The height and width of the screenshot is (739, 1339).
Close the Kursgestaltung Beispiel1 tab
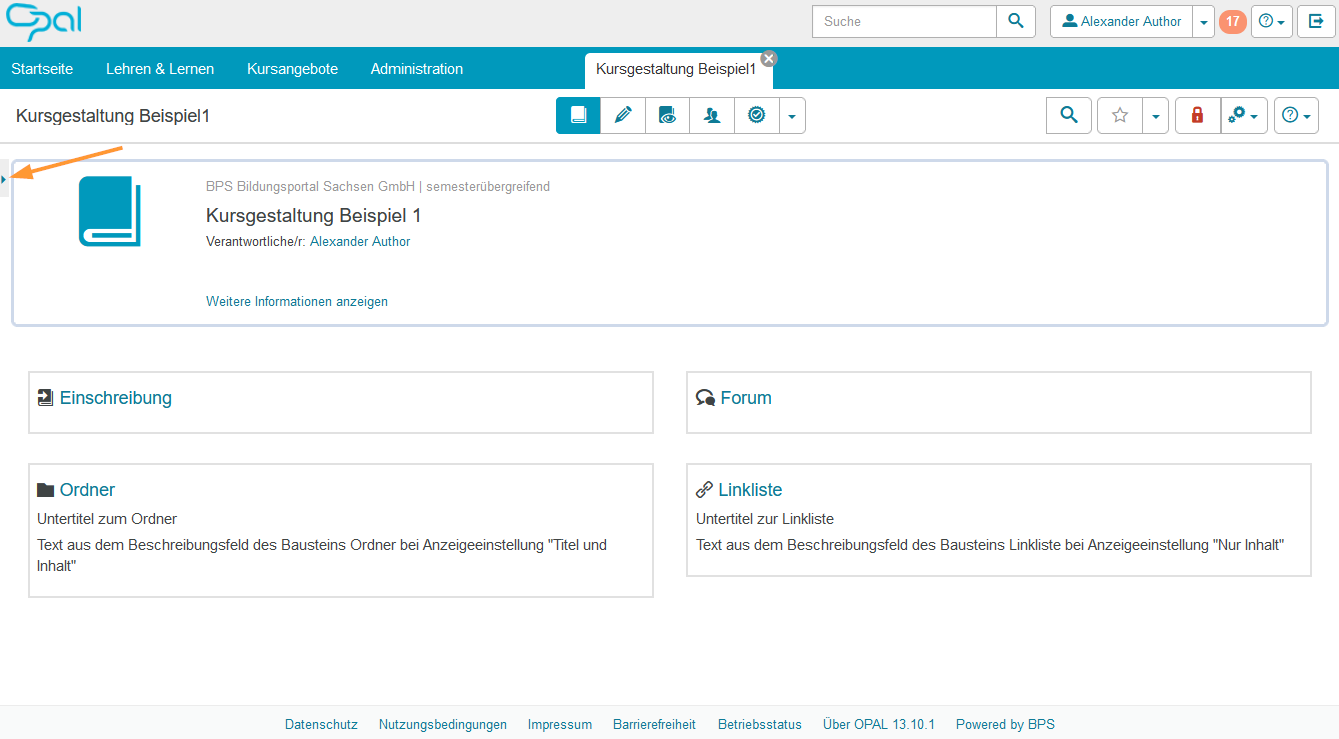point(768,58)
